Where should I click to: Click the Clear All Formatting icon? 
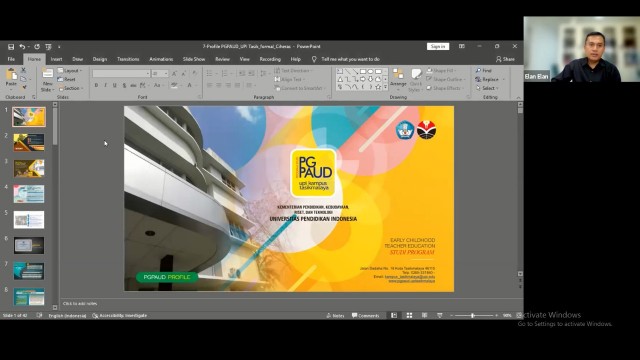point(194,74)
